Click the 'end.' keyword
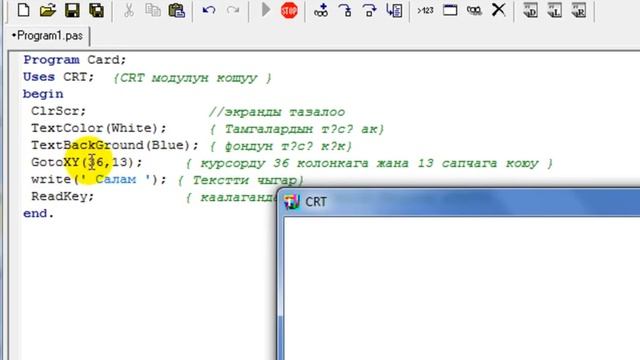 (38, 213)
